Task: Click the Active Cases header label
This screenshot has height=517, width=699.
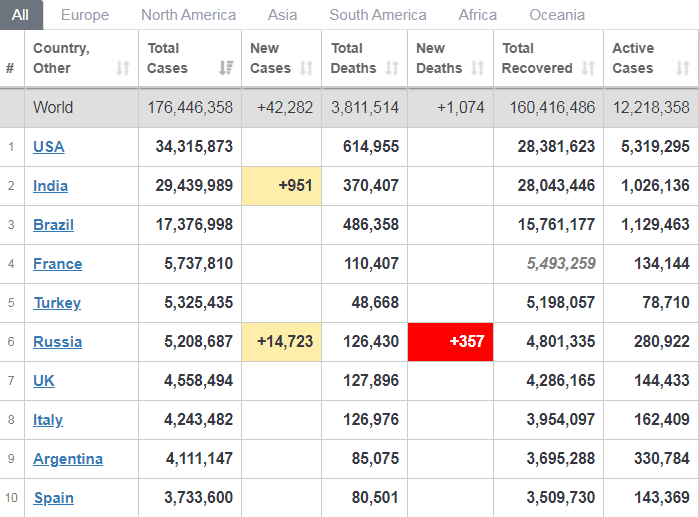Action: [633, 58]
